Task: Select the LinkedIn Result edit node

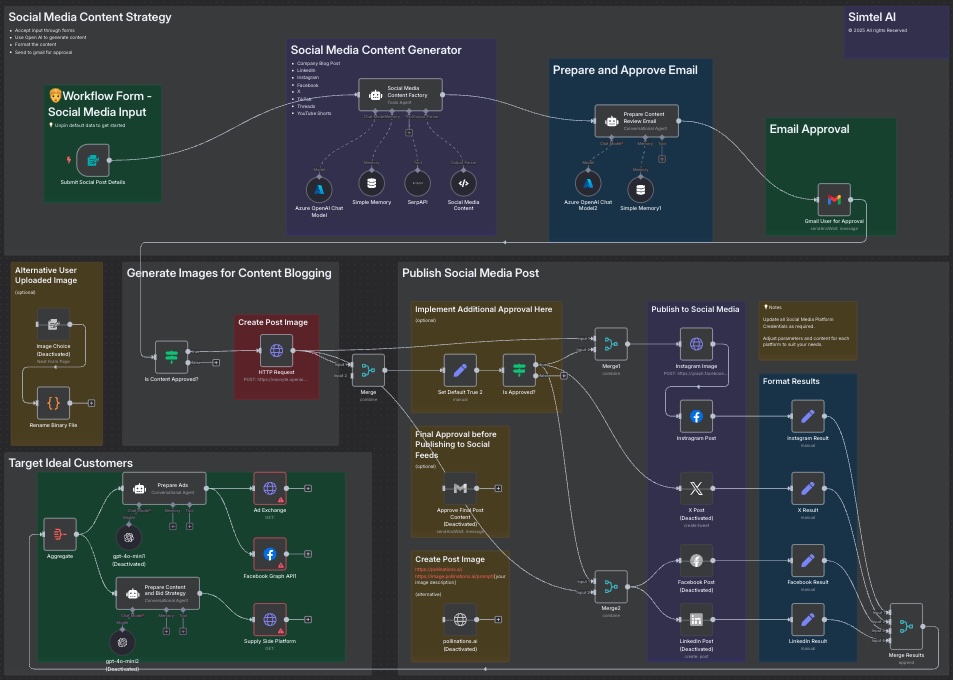Action: click(x=808, y=619)
